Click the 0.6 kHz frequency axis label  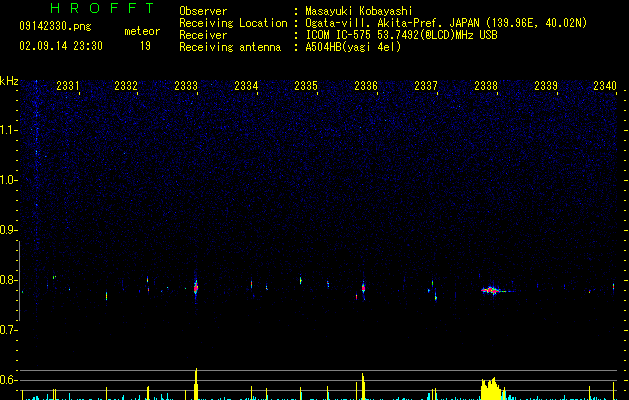pyautogui.click(x=8, y=380)
